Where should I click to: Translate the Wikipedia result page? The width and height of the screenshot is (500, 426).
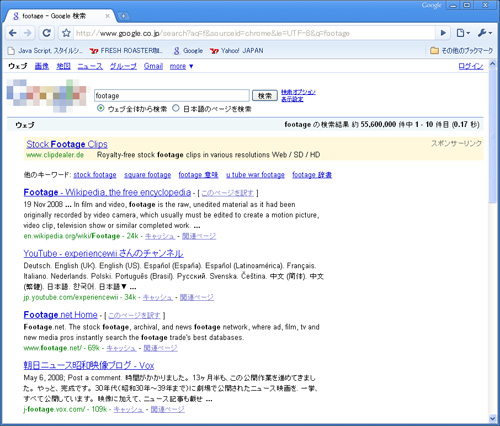pyautogui.click(x=228, y=193)
